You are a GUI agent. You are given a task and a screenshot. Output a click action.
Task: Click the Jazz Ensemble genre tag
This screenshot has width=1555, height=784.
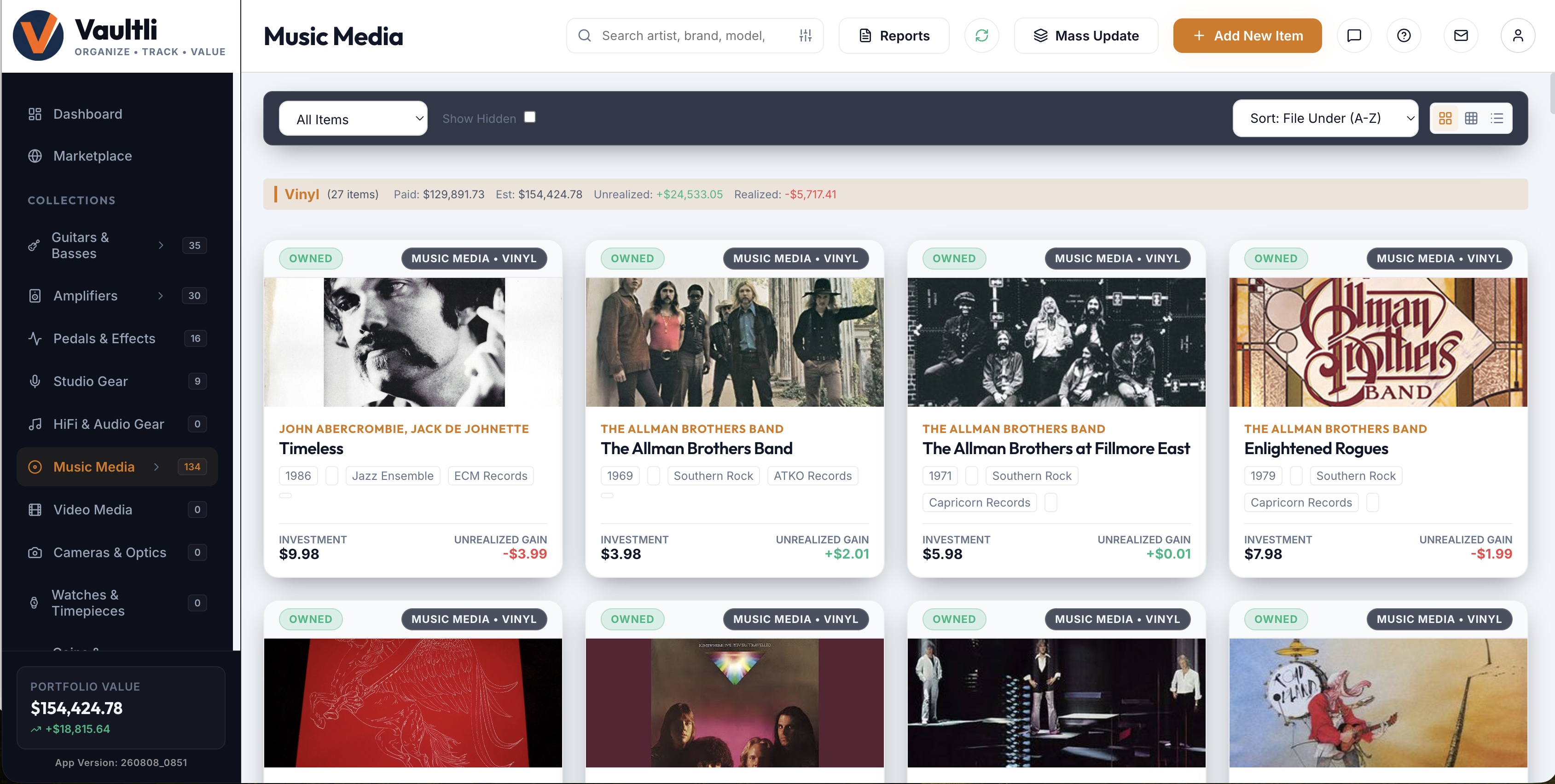tap(392, 476)
